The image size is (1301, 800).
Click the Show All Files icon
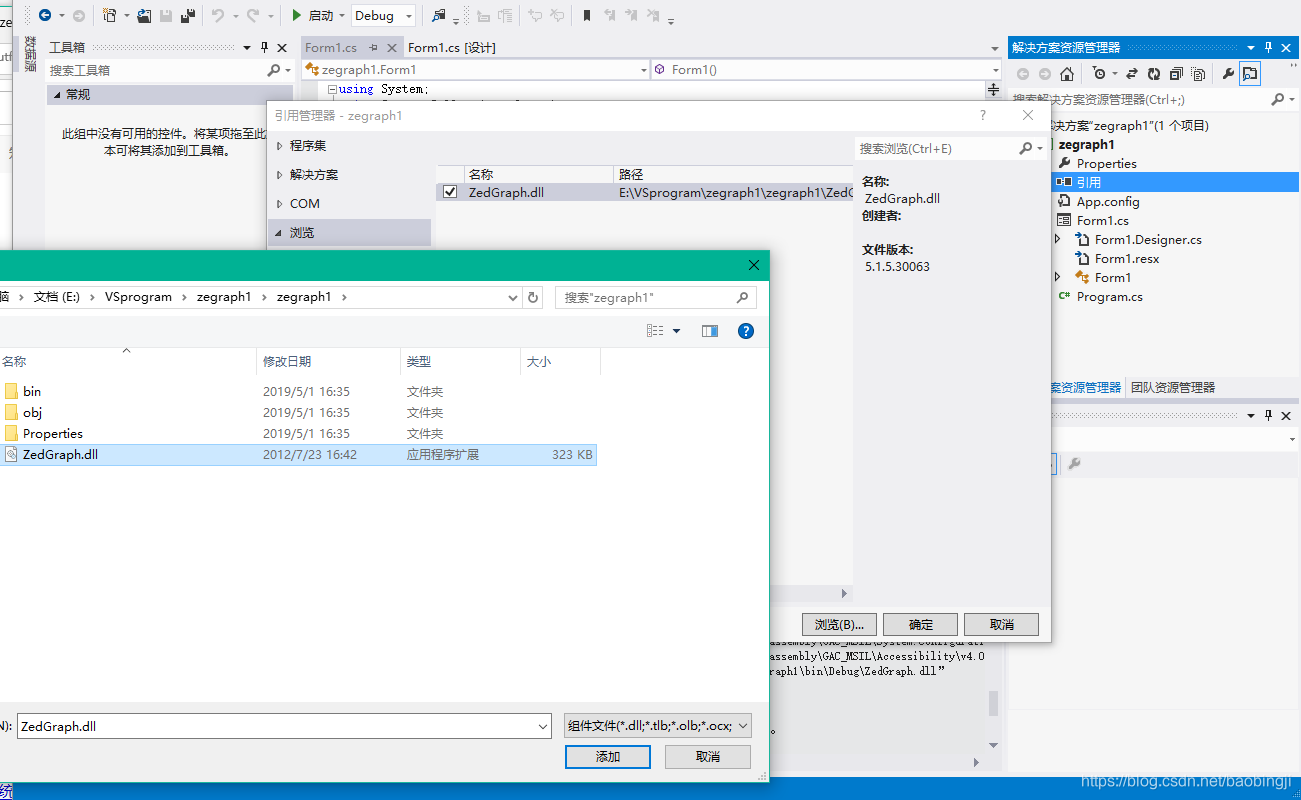click(x=1198, y=73)
